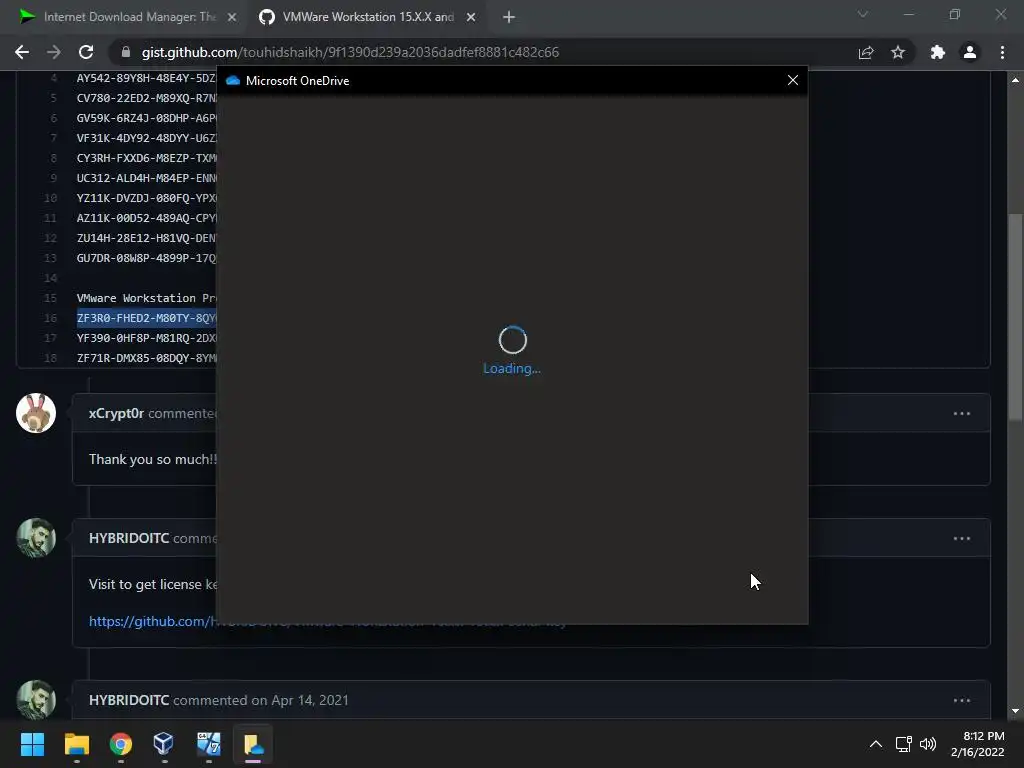Open the Extensions puzzle icon

pos(938,52)
